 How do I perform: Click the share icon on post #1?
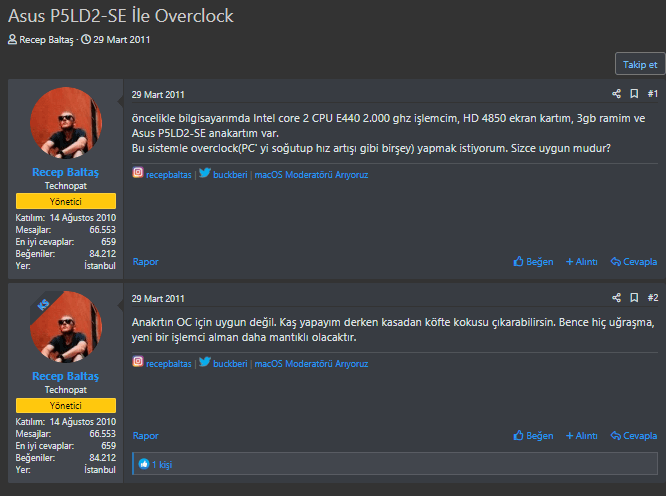[x=616, y=94]
